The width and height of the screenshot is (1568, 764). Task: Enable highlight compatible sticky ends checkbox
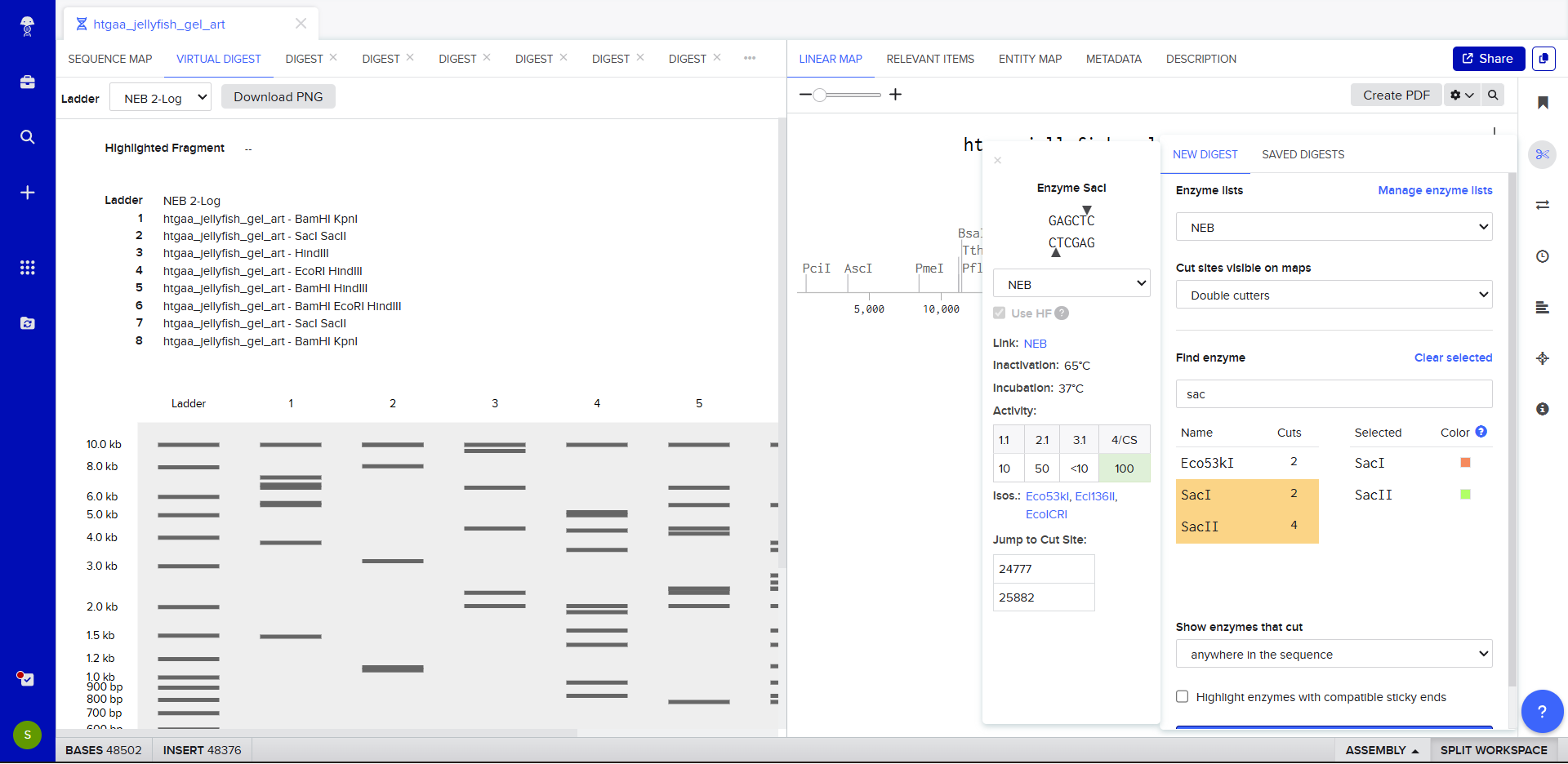pyautogui.click(x=1182, y=696)
